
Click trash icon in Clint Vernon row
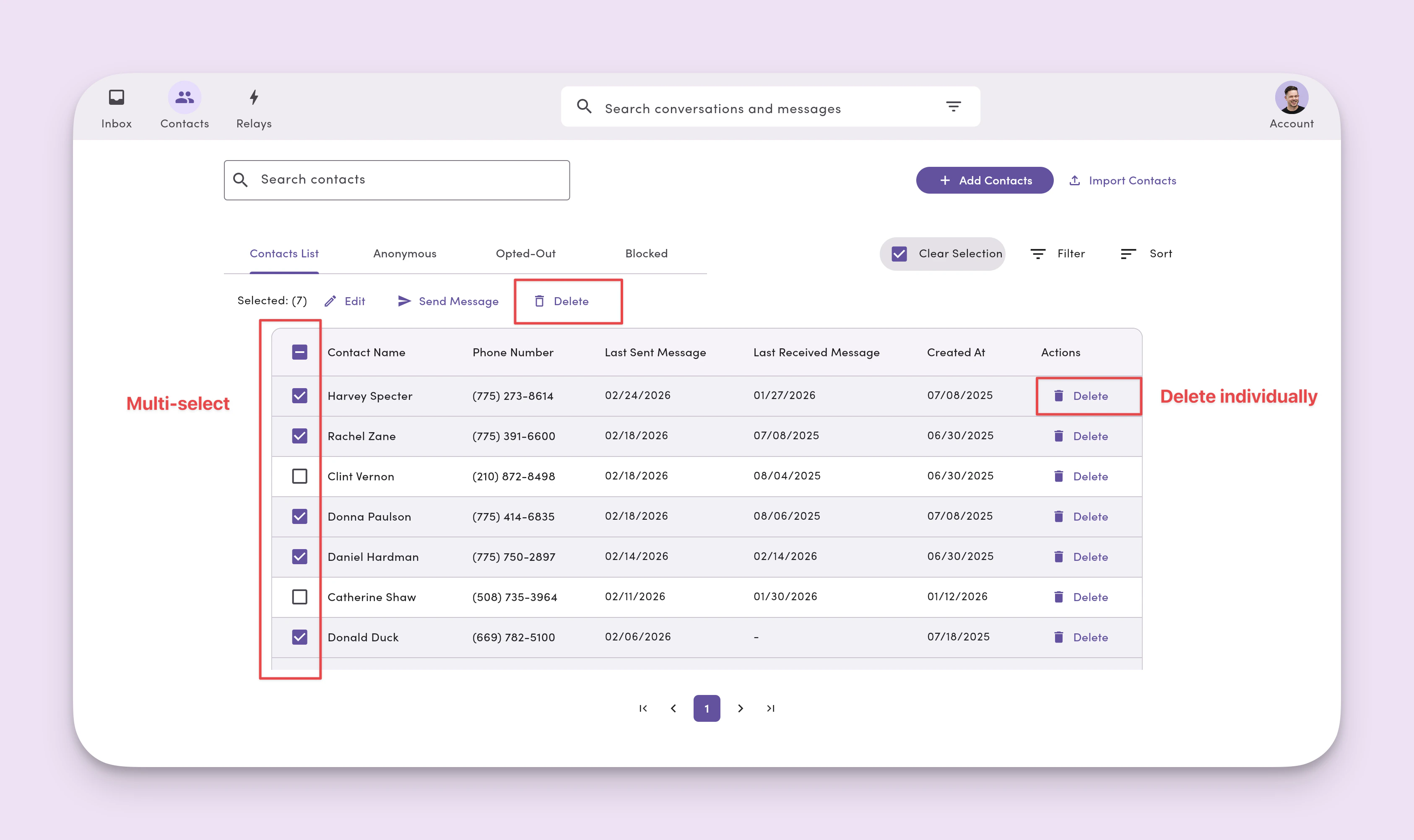click(1058, 476)
